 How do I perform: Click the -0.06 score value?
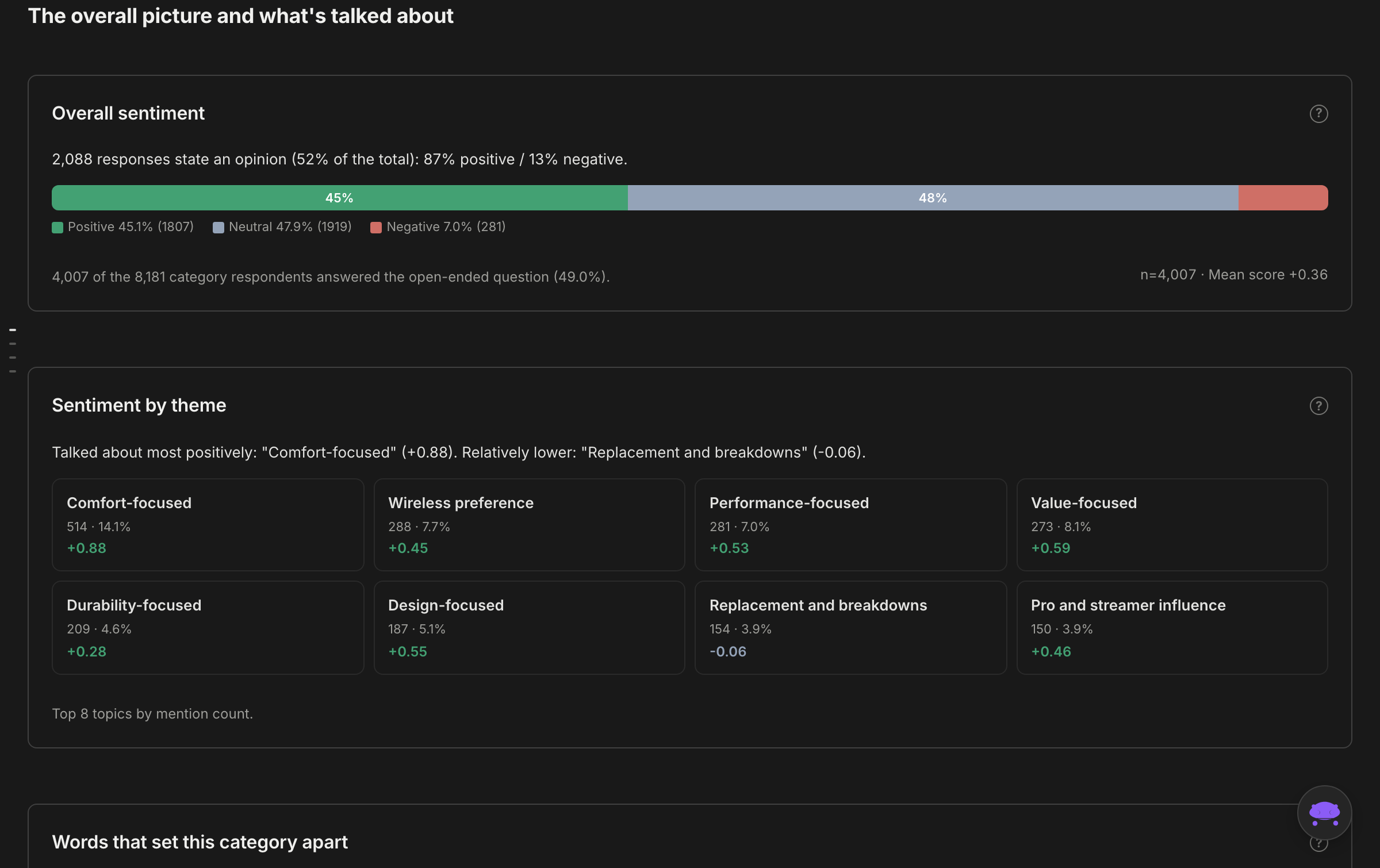point(728,652)
